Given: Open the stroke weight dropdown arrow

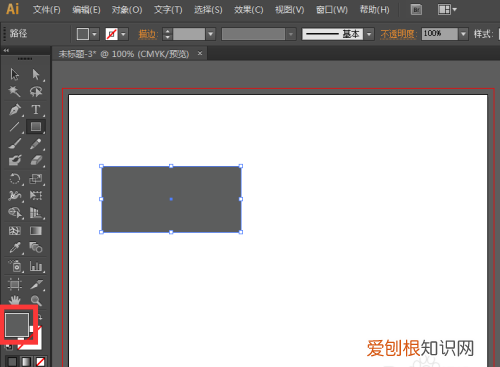Looking at the screenshot, I should click(x=210, y=34).
